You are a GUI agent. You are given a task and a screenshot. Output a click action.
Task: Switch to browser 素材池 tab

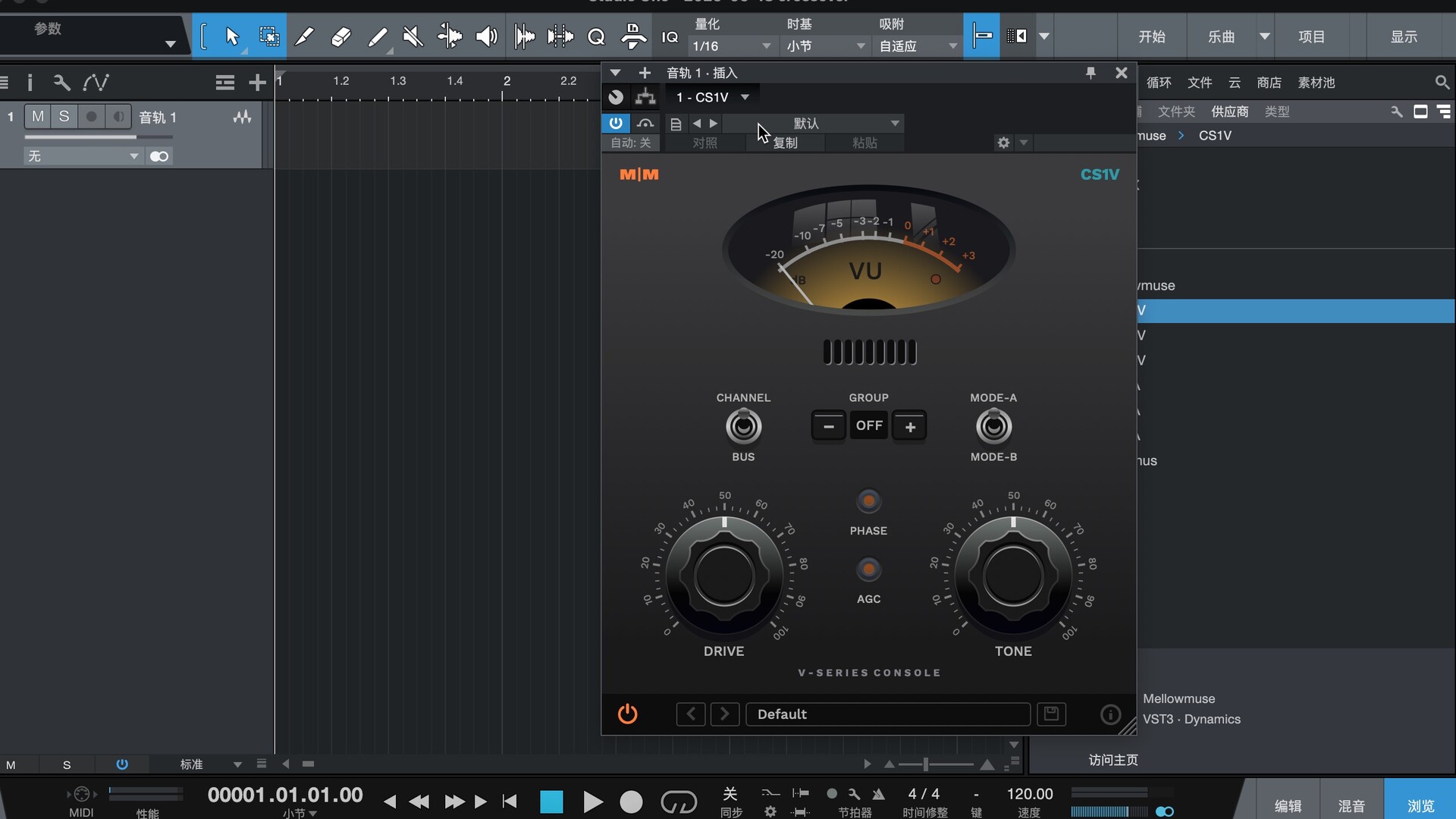[x=1316, y=82]
